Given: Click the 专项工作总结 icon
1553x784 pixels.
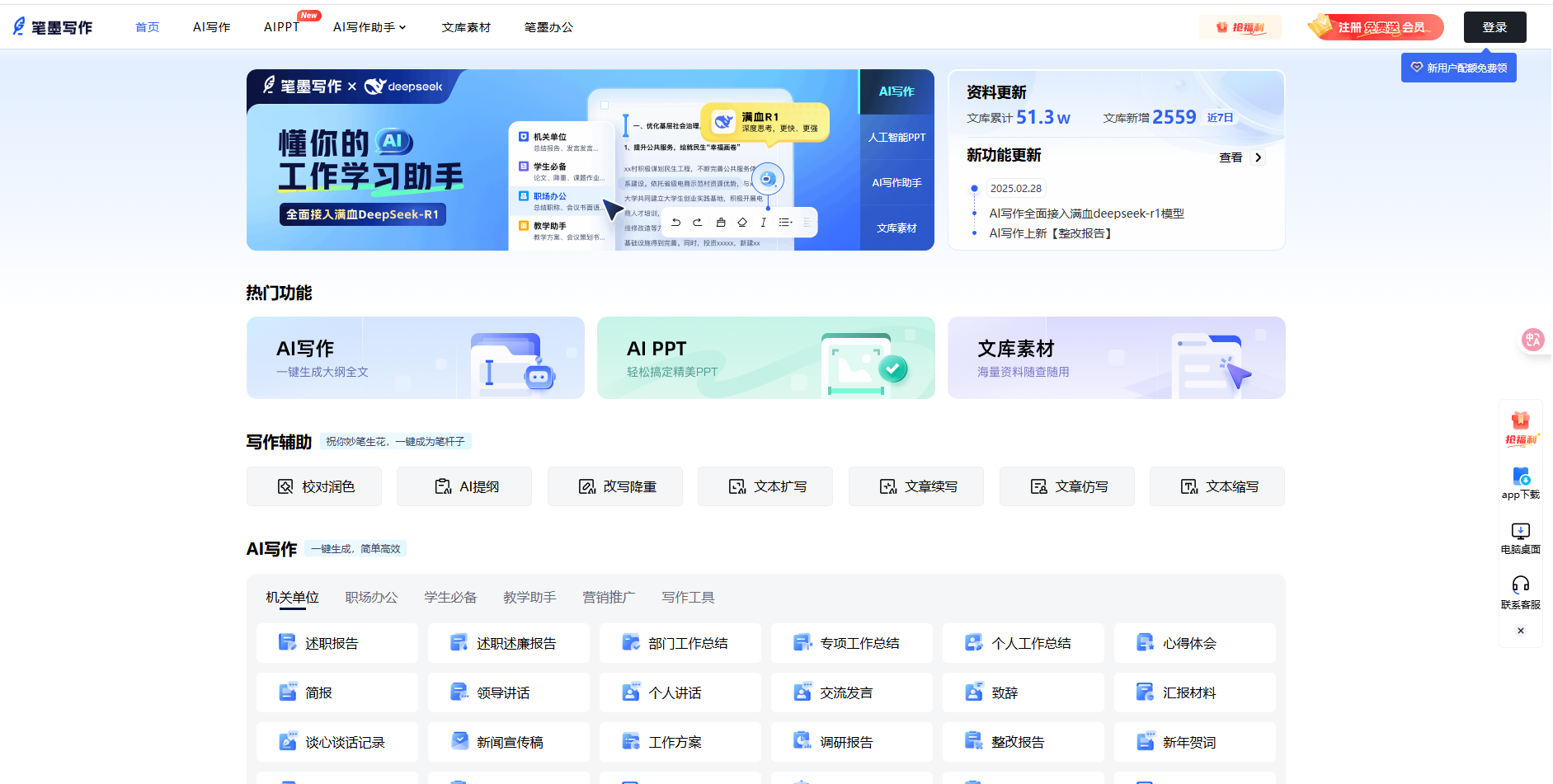Looking at the screenshot, I should click(x=802, y=642).
